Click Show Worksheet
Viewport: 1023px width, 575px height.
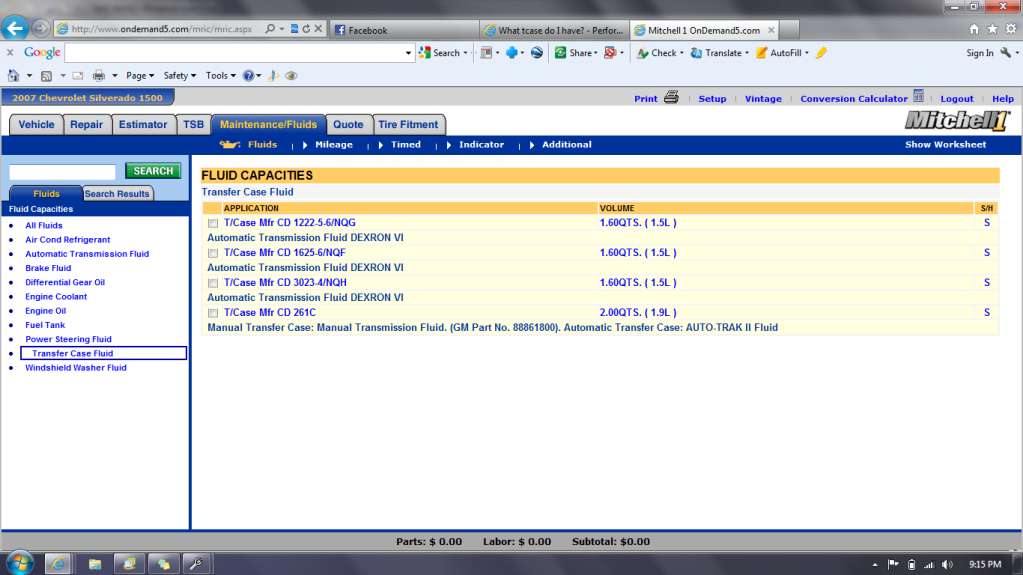point(945,145)
